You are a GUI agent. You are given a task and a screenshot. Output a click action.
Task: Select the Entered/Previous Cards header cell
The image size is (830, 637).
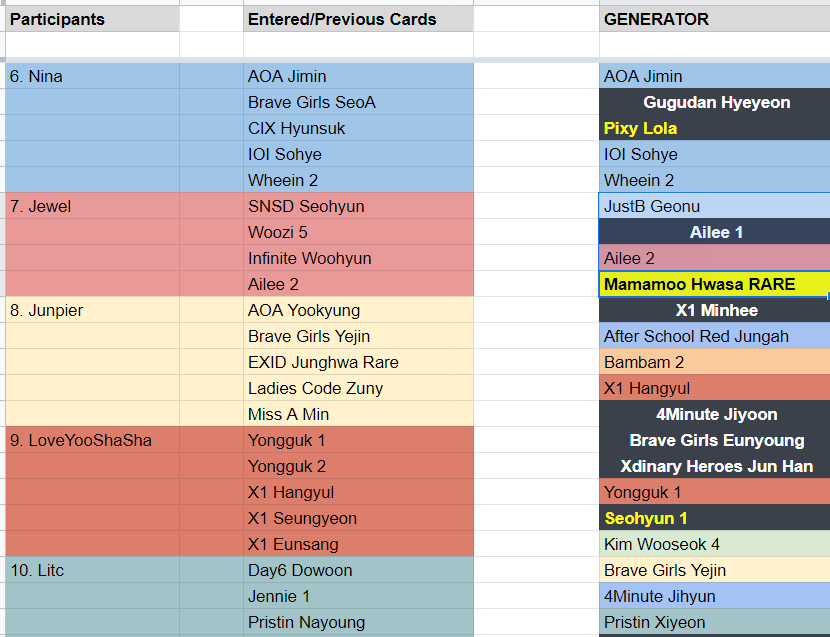point(358,19)
